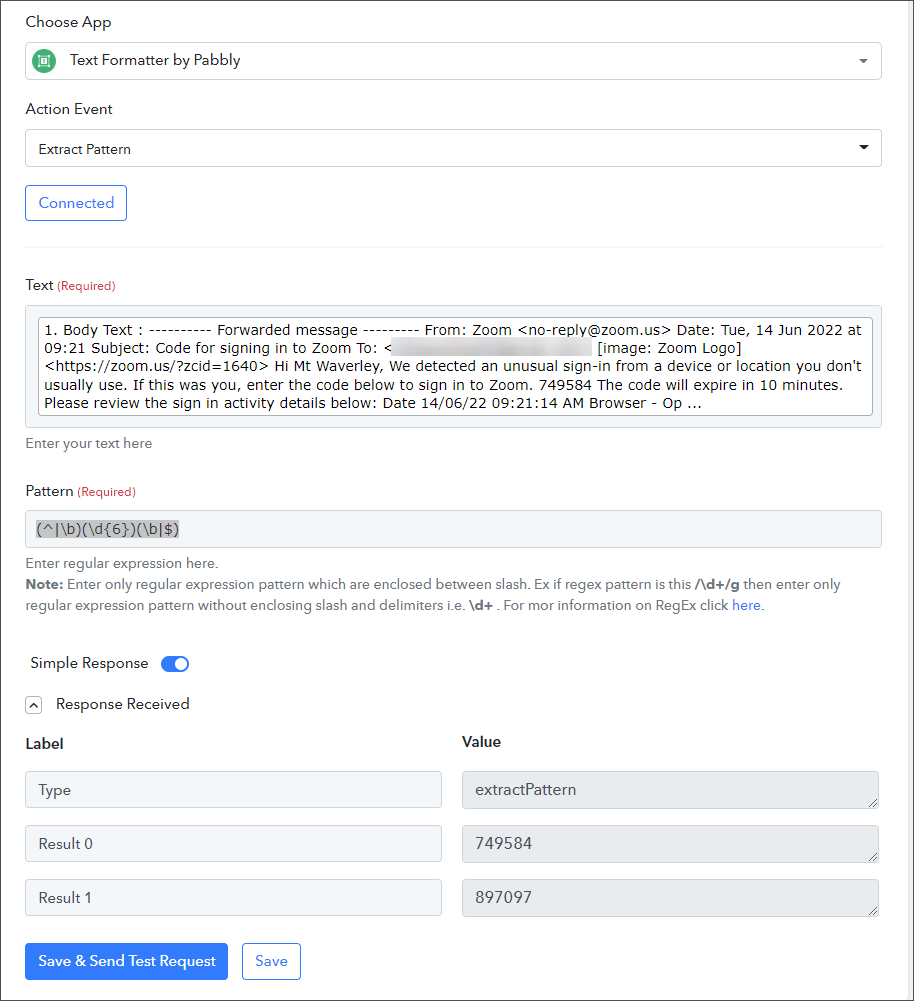
Task: Open the Action Event Extract Pattern dropdown
Action: (x=453, y=148)
